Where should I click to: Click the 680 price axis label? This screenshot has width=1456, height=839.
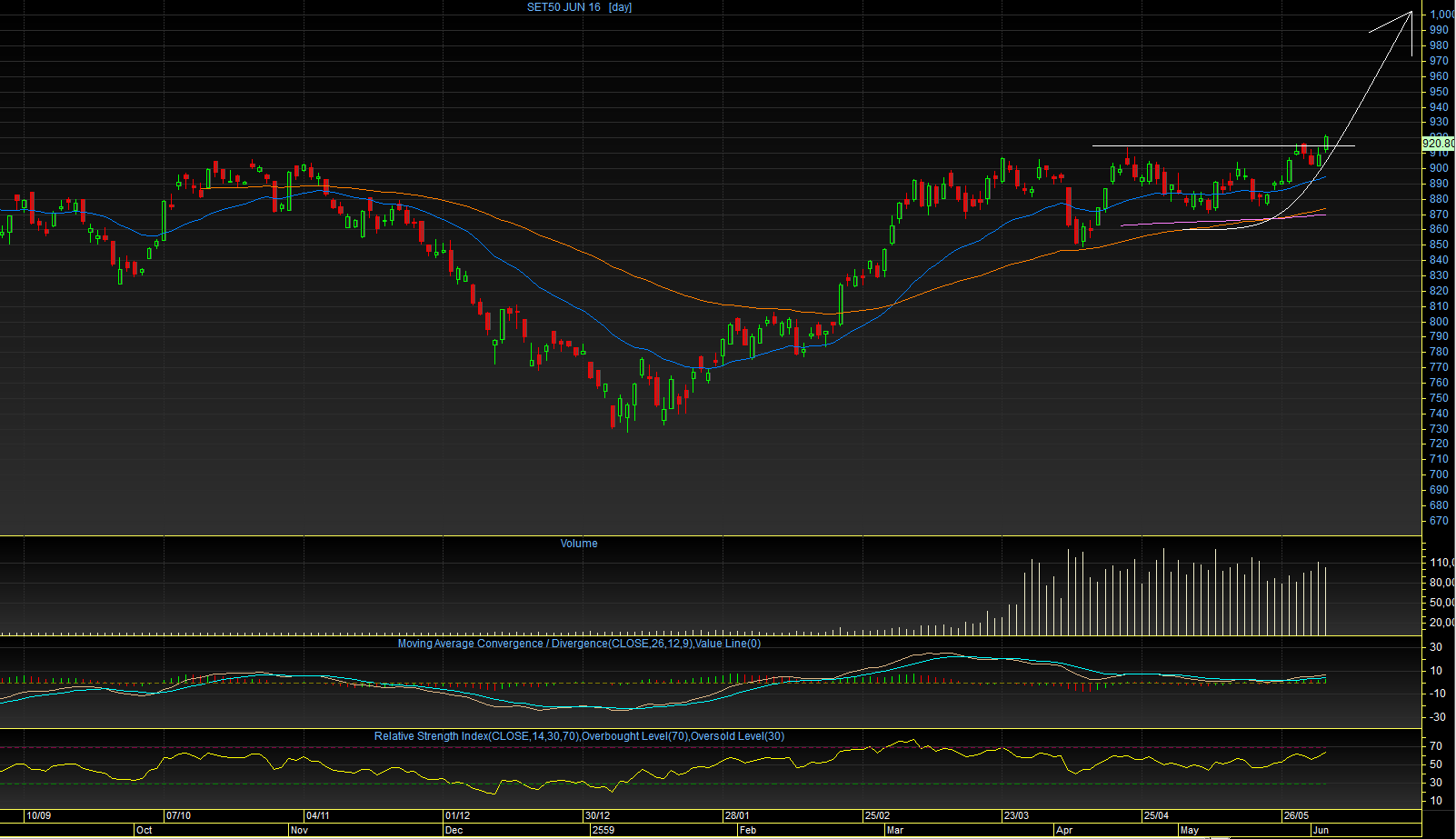[x=1439, y=505]
